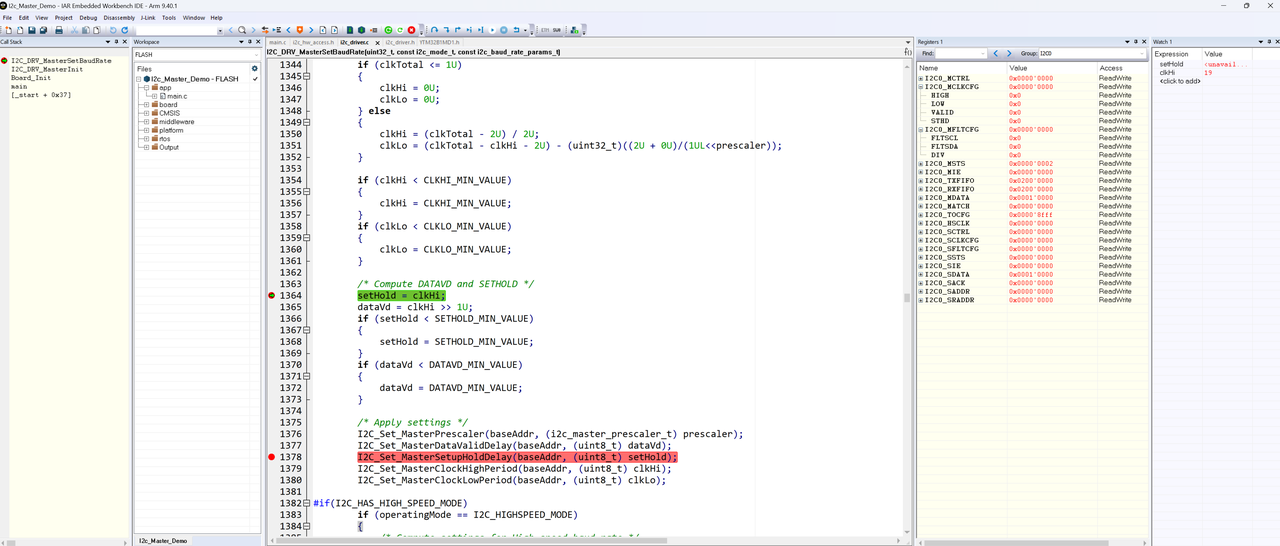
Task: Toggle the breakpoint marker on line 1364
Action: [x=272, y=296]
